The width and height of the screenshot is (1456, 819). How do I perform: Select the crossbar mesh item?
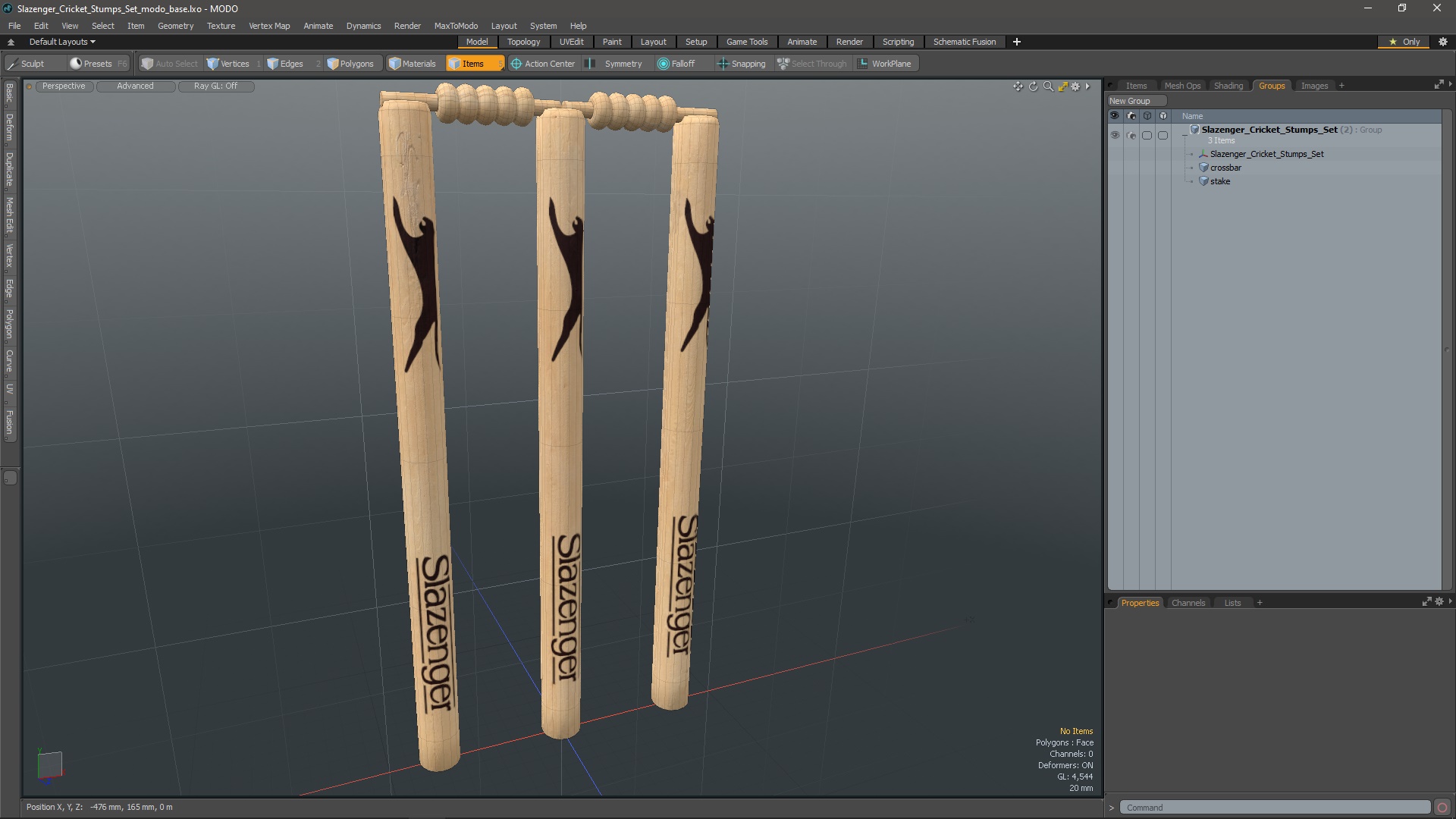(x=1225, y=168)
